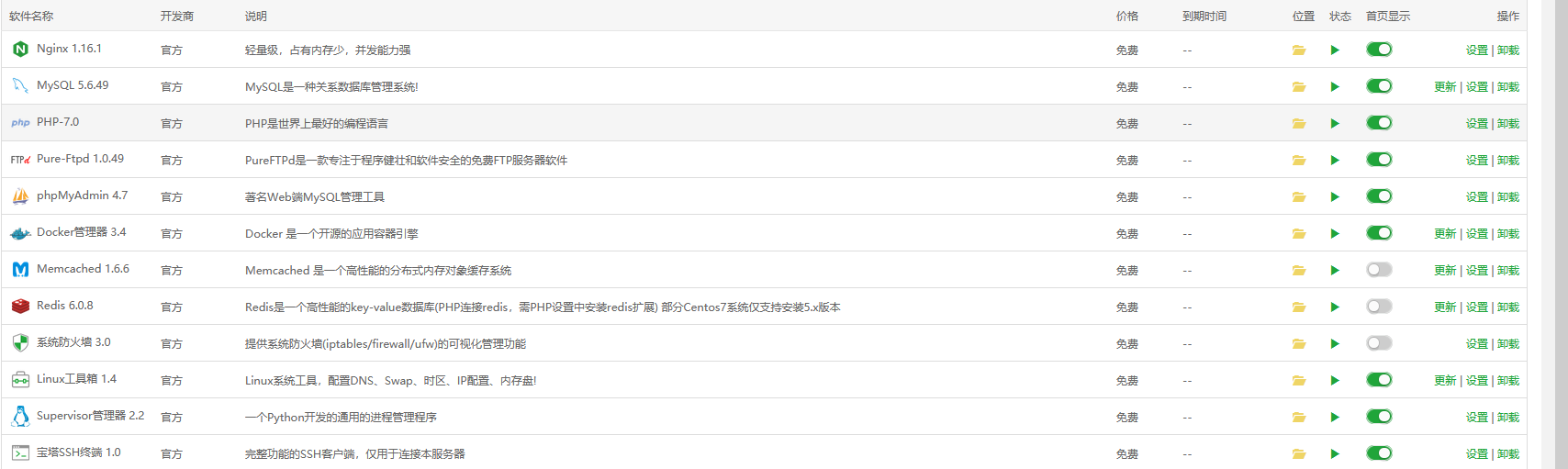Click the 系统防火墙 shield icon
Screen dimensions: 1568x469
[20, 342]
